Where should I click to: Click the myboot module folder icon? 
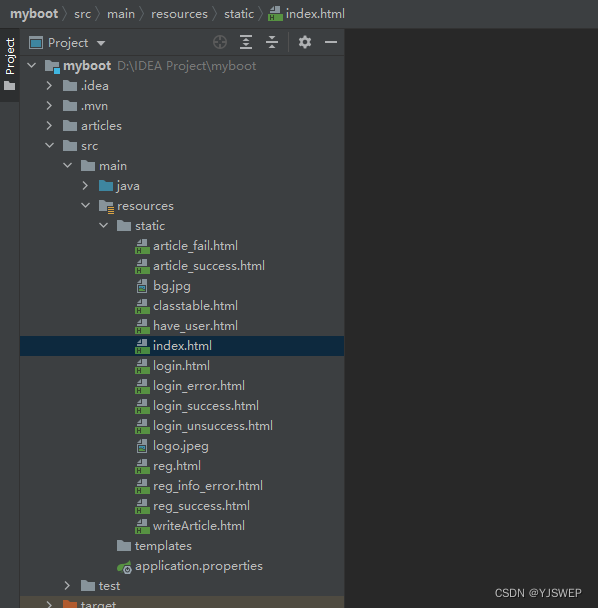pyautogui.click(x=52, y=67)
